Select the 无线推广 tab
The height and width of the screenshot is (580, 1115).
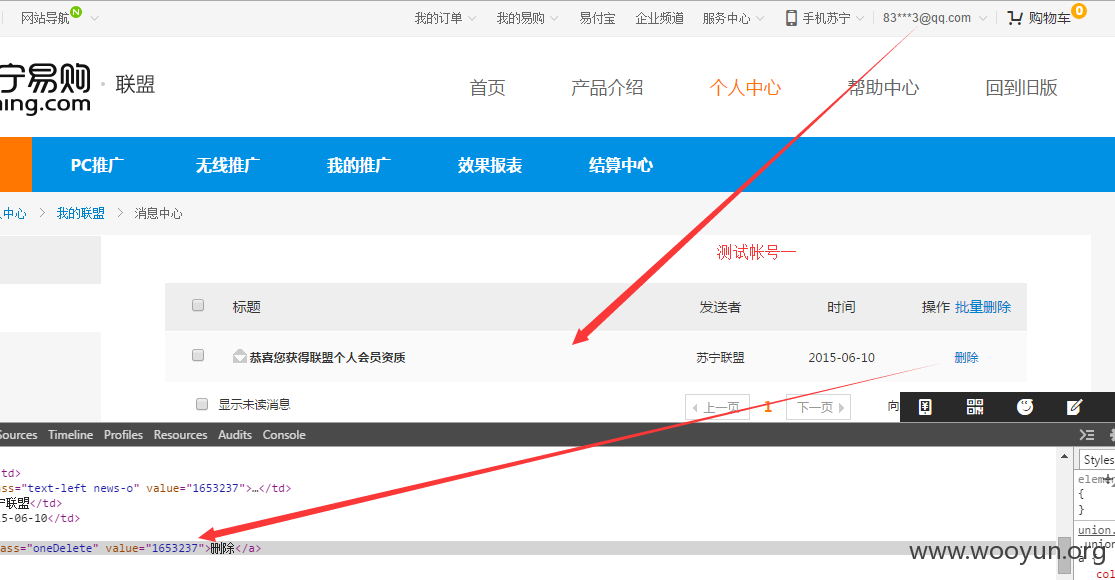point(228,165)
